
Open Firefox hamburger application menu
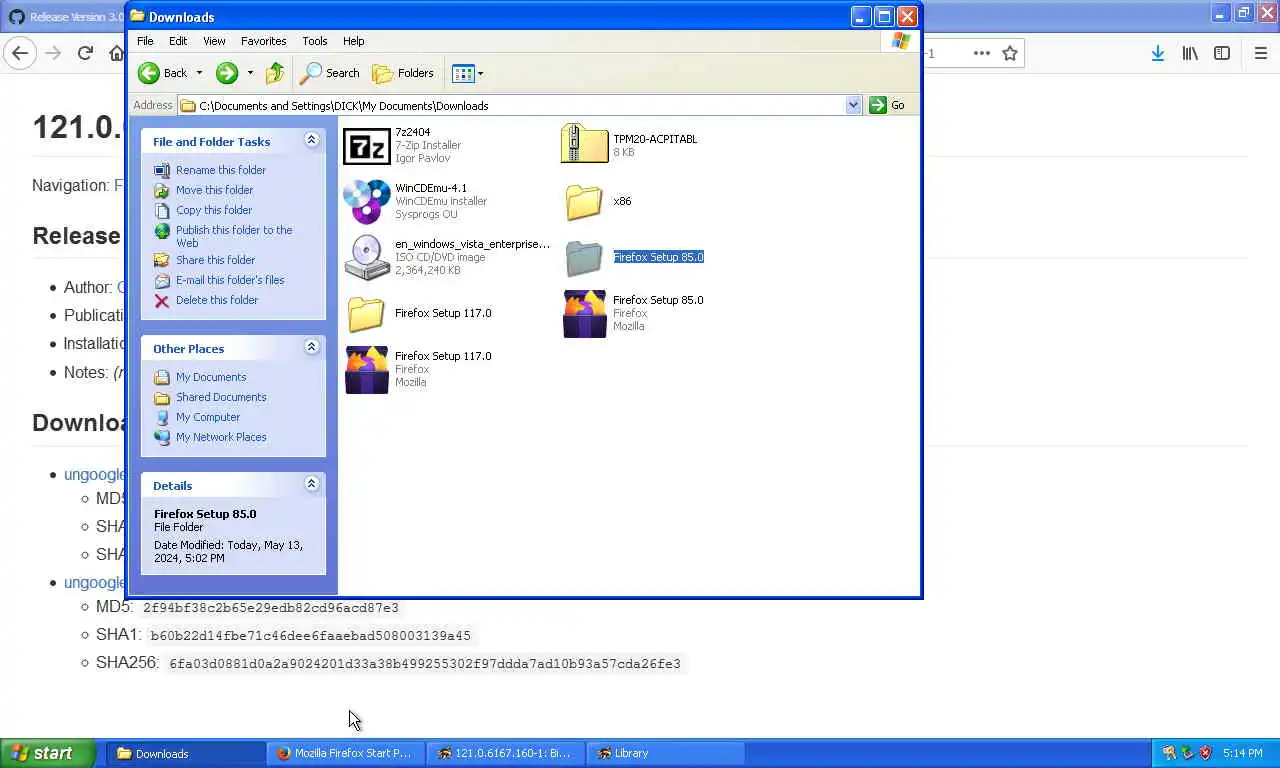[x=1261, y=53]
